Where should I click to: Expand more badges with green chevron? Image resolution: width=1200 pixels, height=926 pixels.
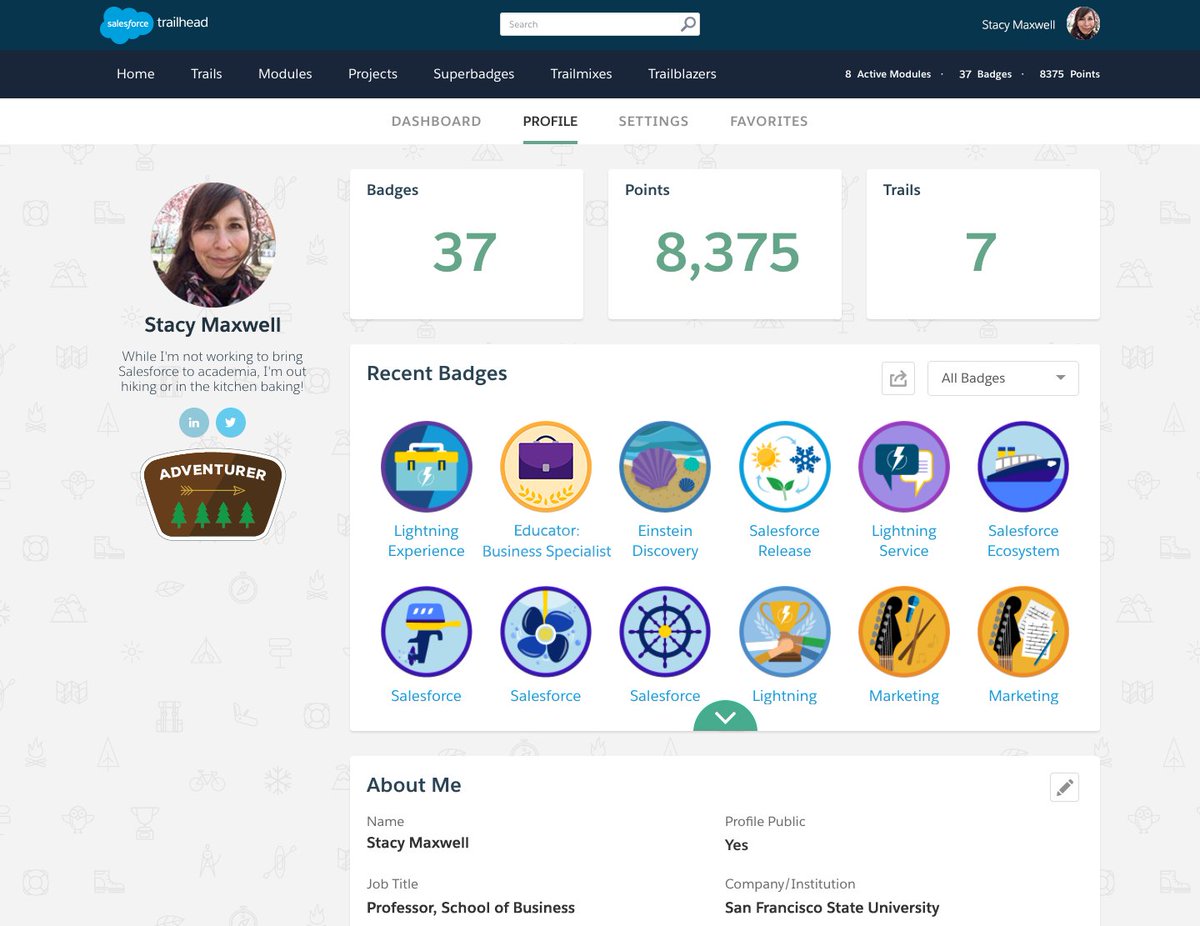(x=725, y=716)
